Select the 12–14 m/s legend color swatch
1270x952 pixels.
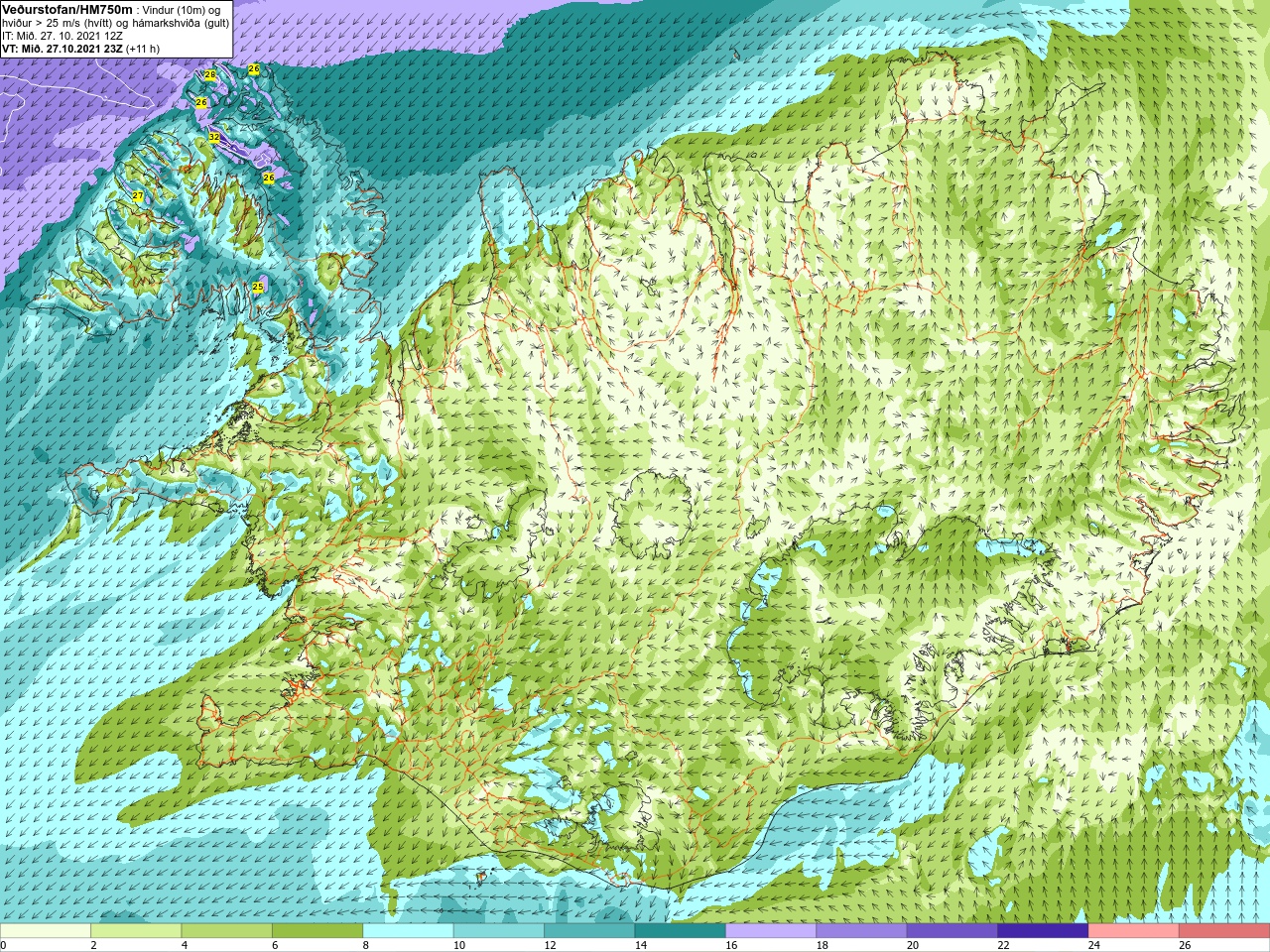tap(589, 931)
